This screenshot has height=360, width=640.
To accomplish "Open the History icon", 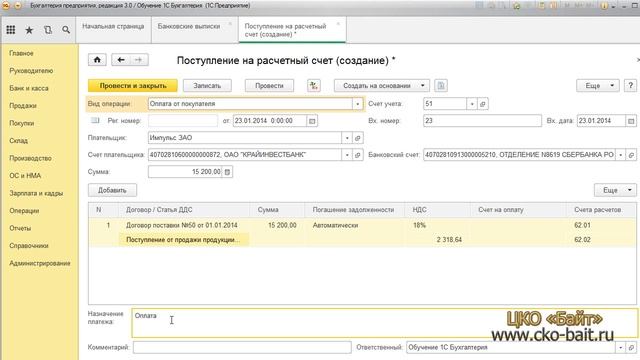I will [x=48, y=30].
